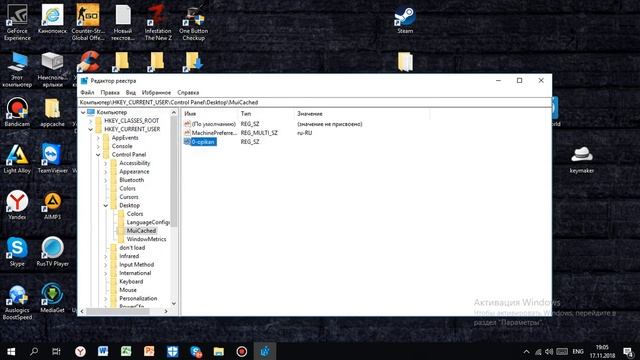The height and width of the screenshot is (360, 640).
Task: Open One Button Checkup shortcut
Action: click(x=193, y=21)
